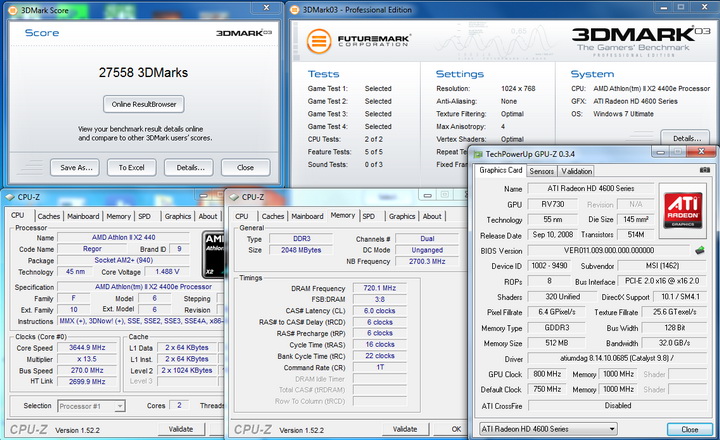Screen dimensions: 720x440
Task: Click Multiplier value x 13.5
Action: coord(87,359)
